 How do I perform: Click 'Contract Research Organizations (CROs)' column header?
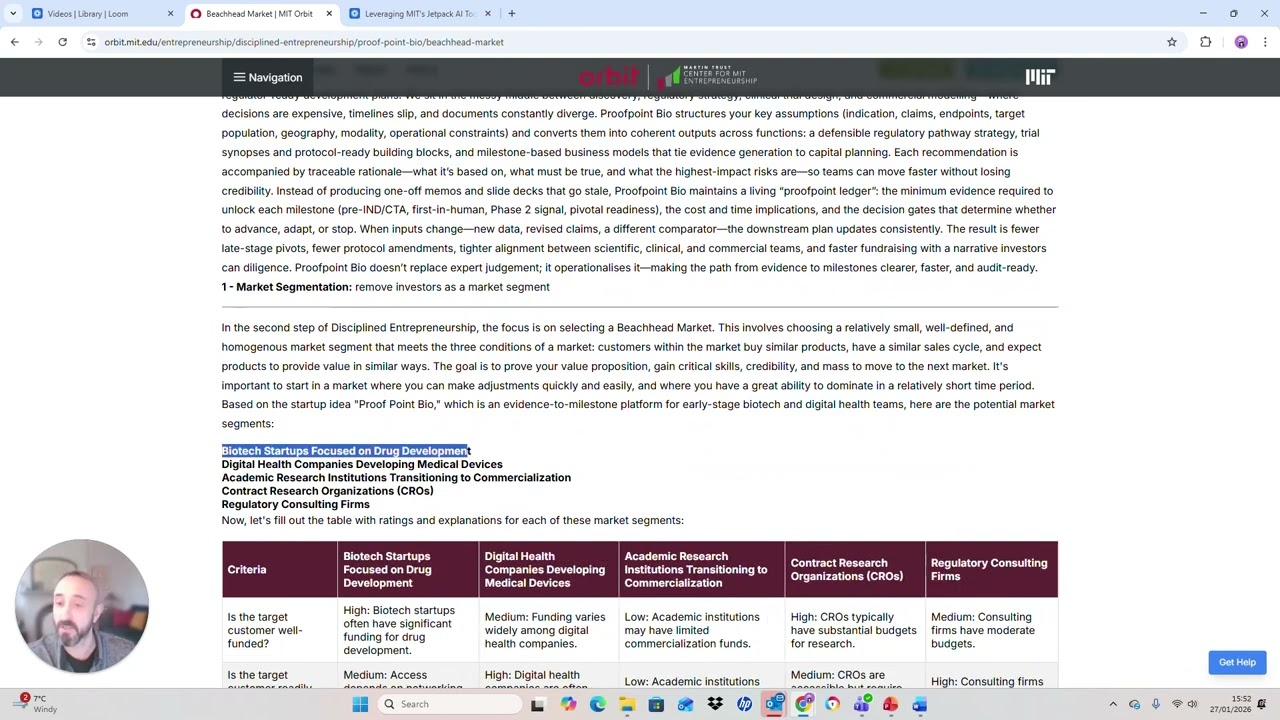[855, 570]
